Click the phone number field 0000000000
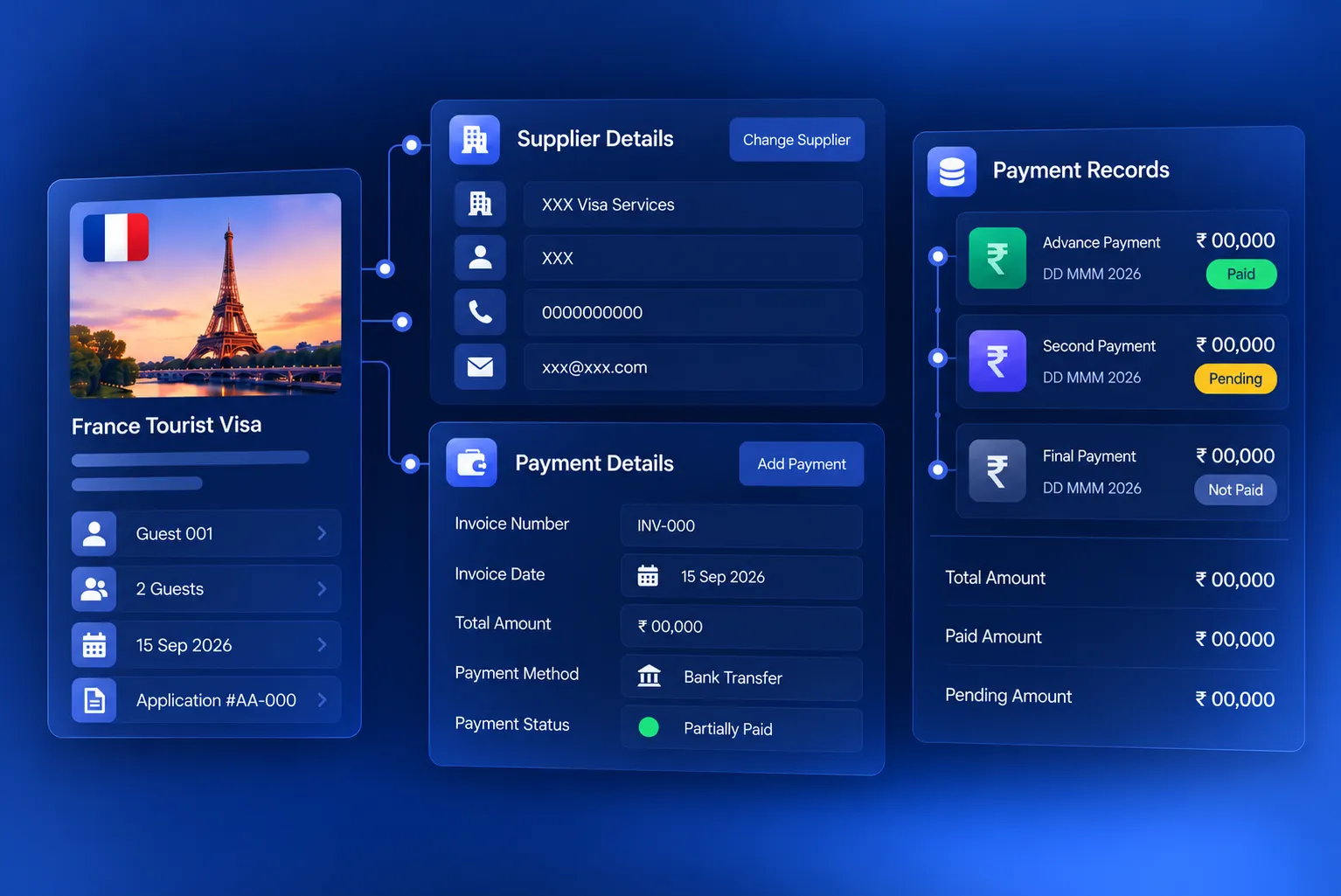 pos(693,312)
